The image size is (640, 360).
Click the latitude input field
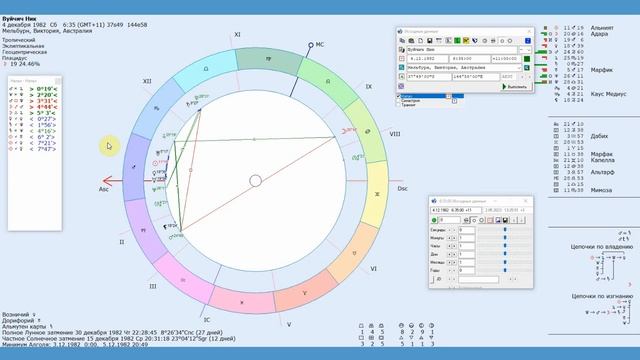(429, 77)
